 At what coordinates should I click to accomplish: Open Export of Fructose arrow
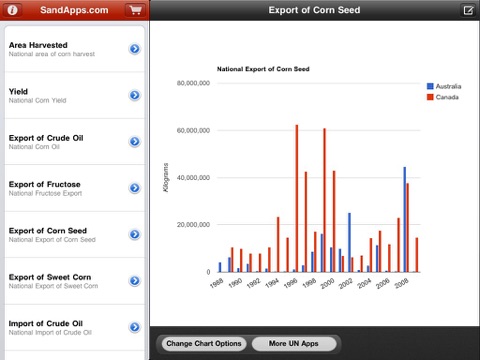click(x=135, y=188)
